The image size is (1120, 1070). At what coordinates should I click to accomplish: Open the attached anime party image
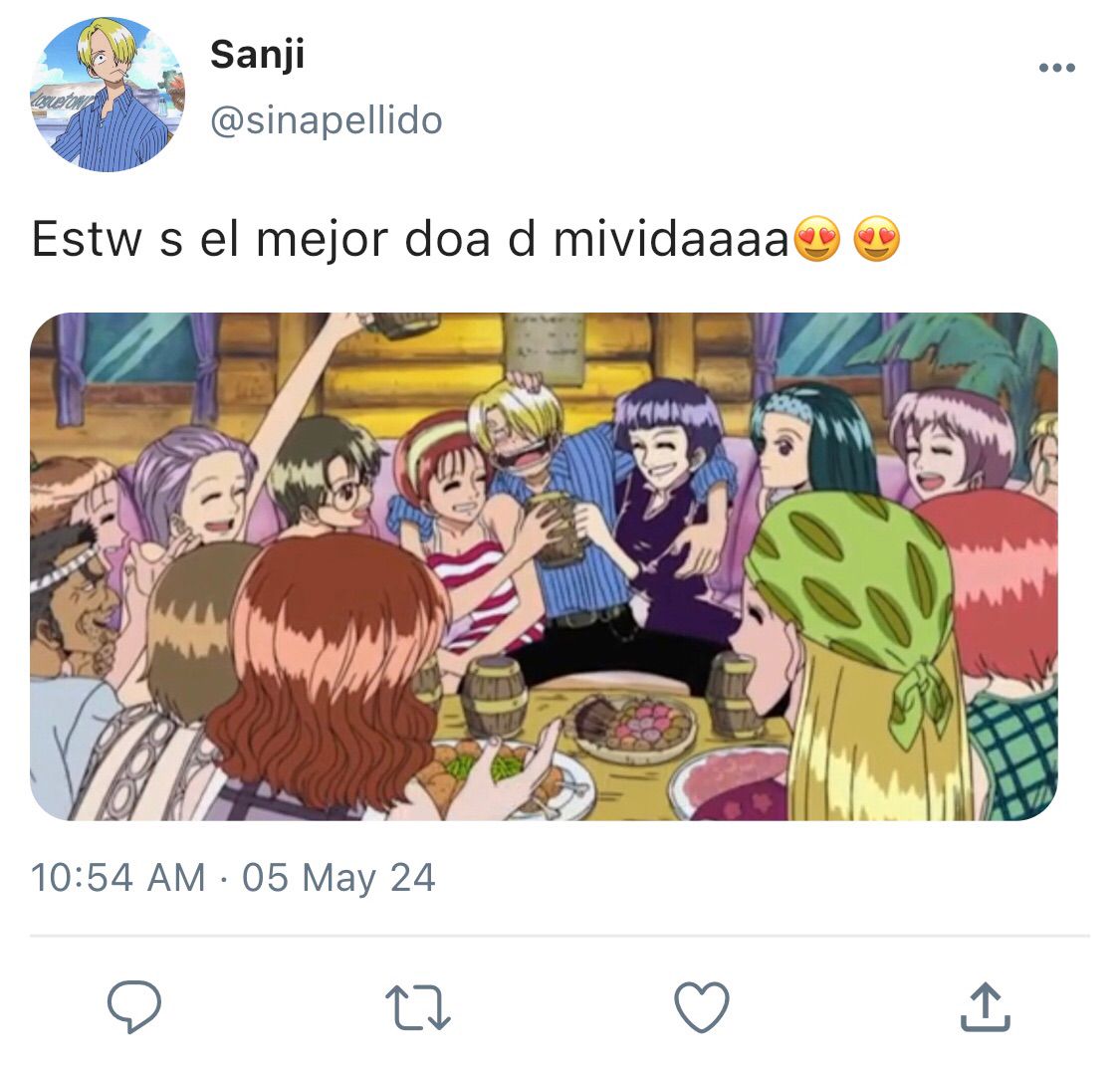(544, 566)
